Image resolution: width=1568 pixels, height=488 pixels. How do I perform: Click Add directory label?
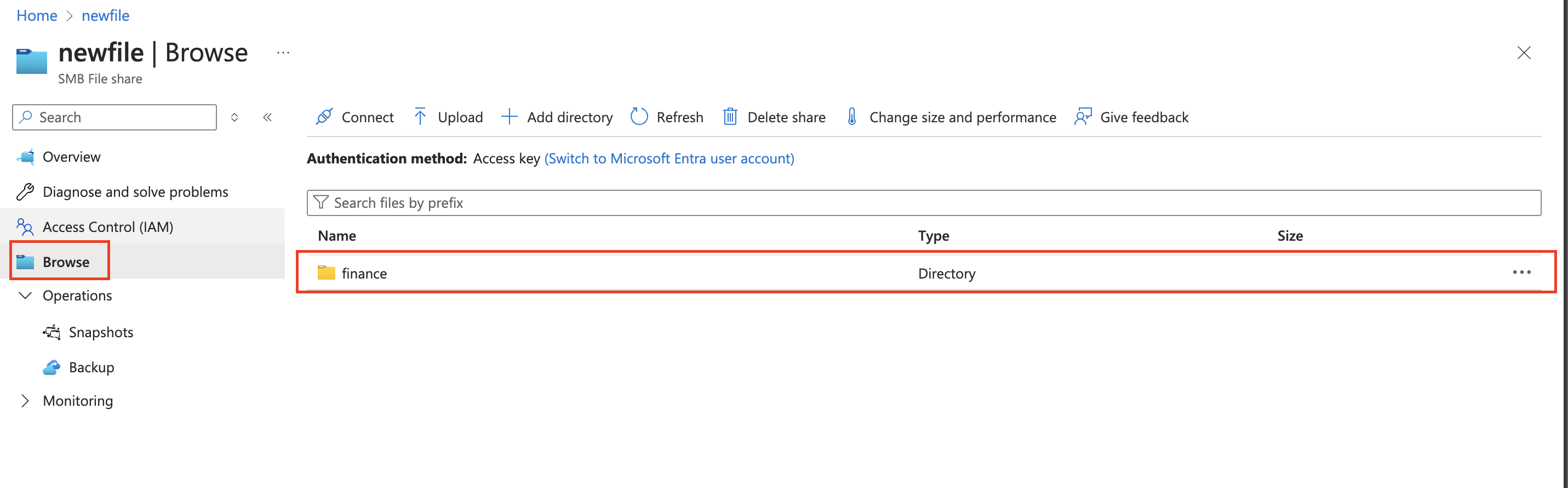point(570,117)
